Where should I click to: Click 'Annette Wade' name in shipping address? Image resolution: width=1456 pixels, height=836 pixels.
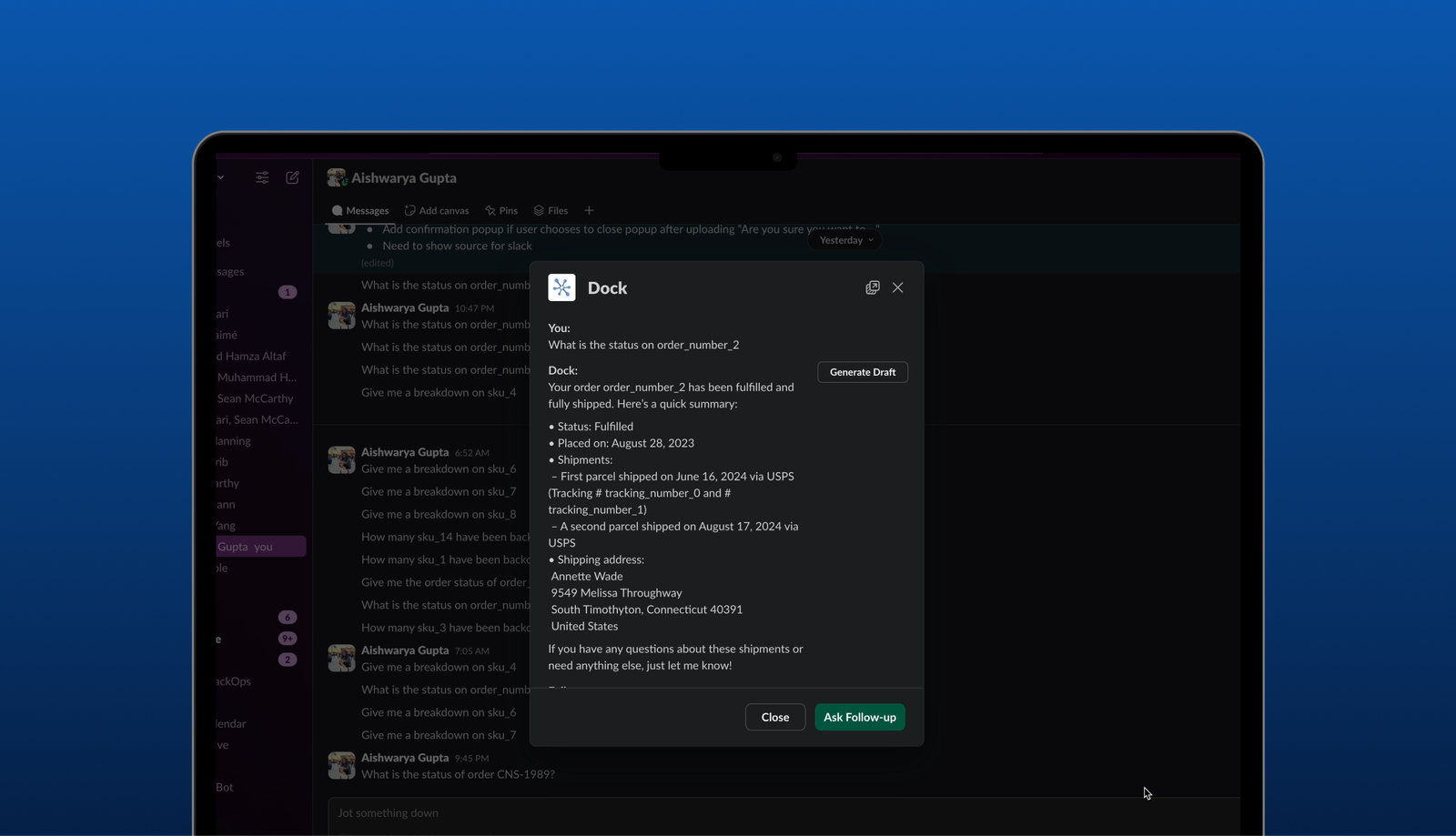click(587, 576)
